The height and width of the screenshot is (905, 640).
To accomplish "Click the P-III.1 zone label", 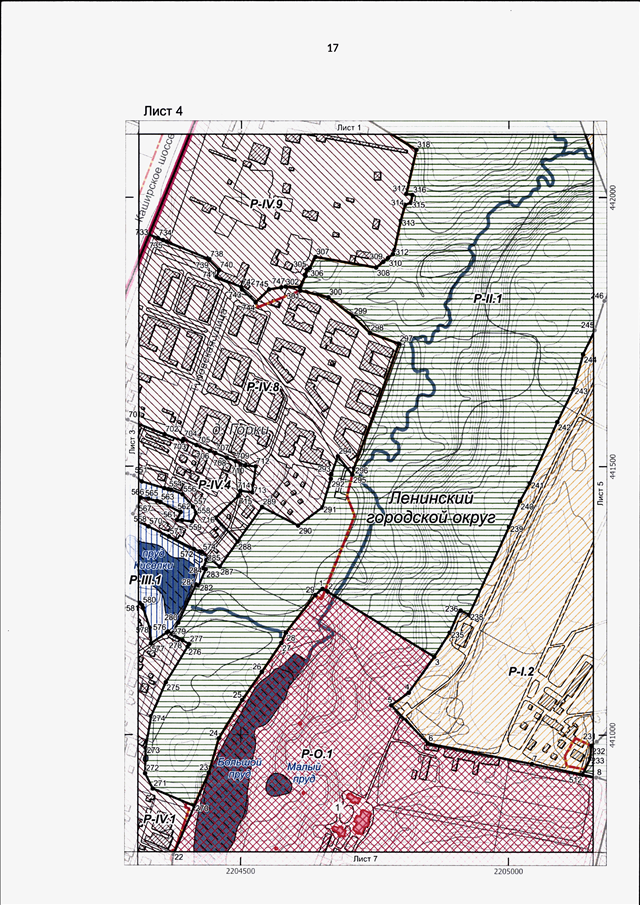I will (x=142, y=580).
